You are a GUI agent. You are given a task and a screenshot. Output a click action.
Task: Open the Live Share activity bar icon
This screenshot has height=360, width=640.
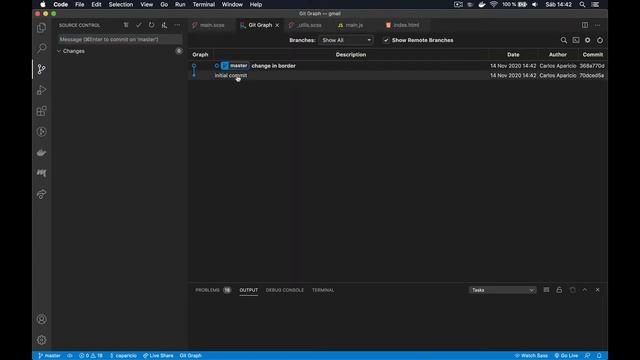42,194
